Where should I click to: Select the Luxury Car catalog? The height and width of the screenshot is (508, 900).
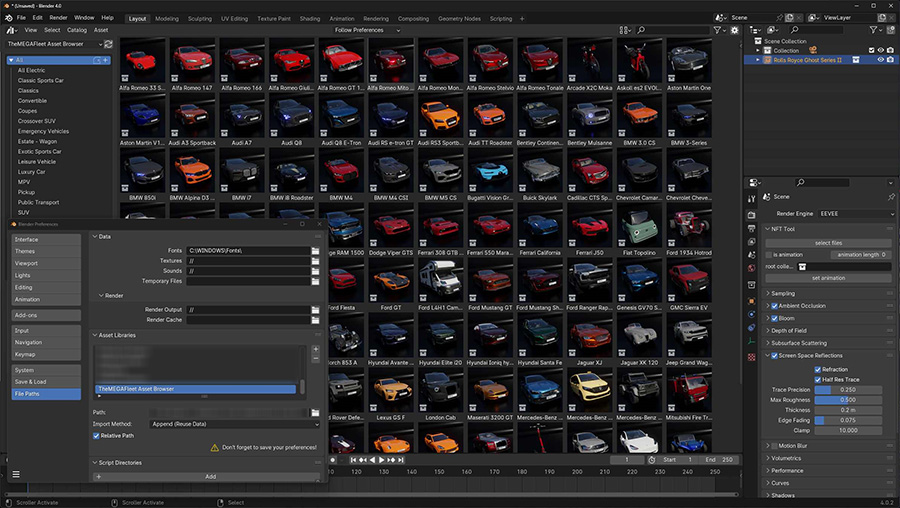click(32, 172)
